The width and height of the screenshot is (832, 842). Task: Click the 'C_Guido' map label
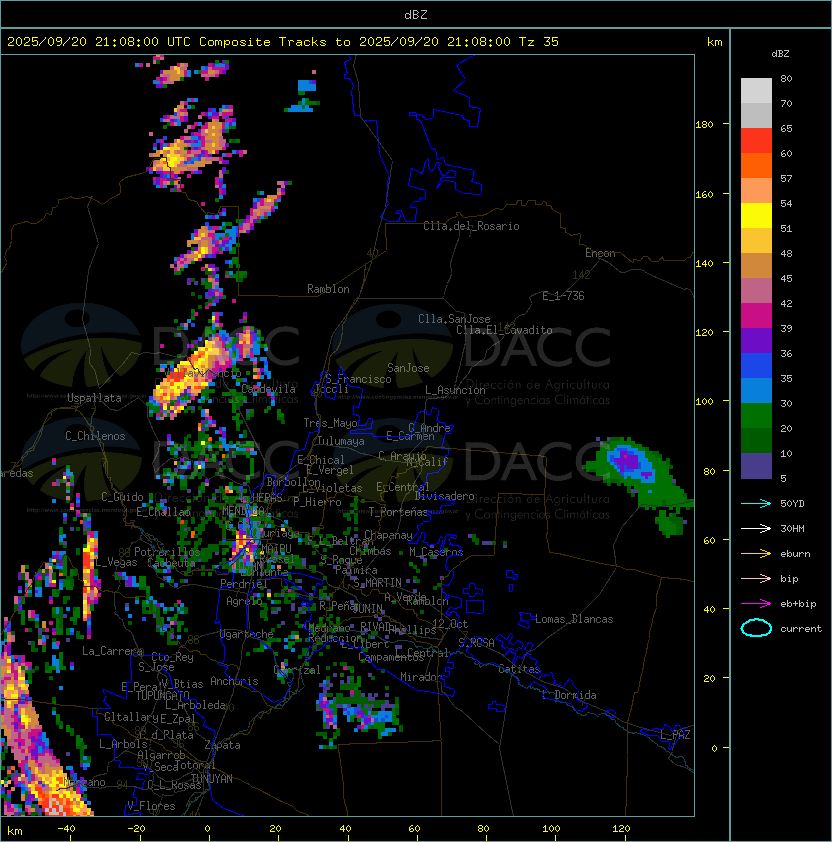pyautogui.click(x=122, y=497)
